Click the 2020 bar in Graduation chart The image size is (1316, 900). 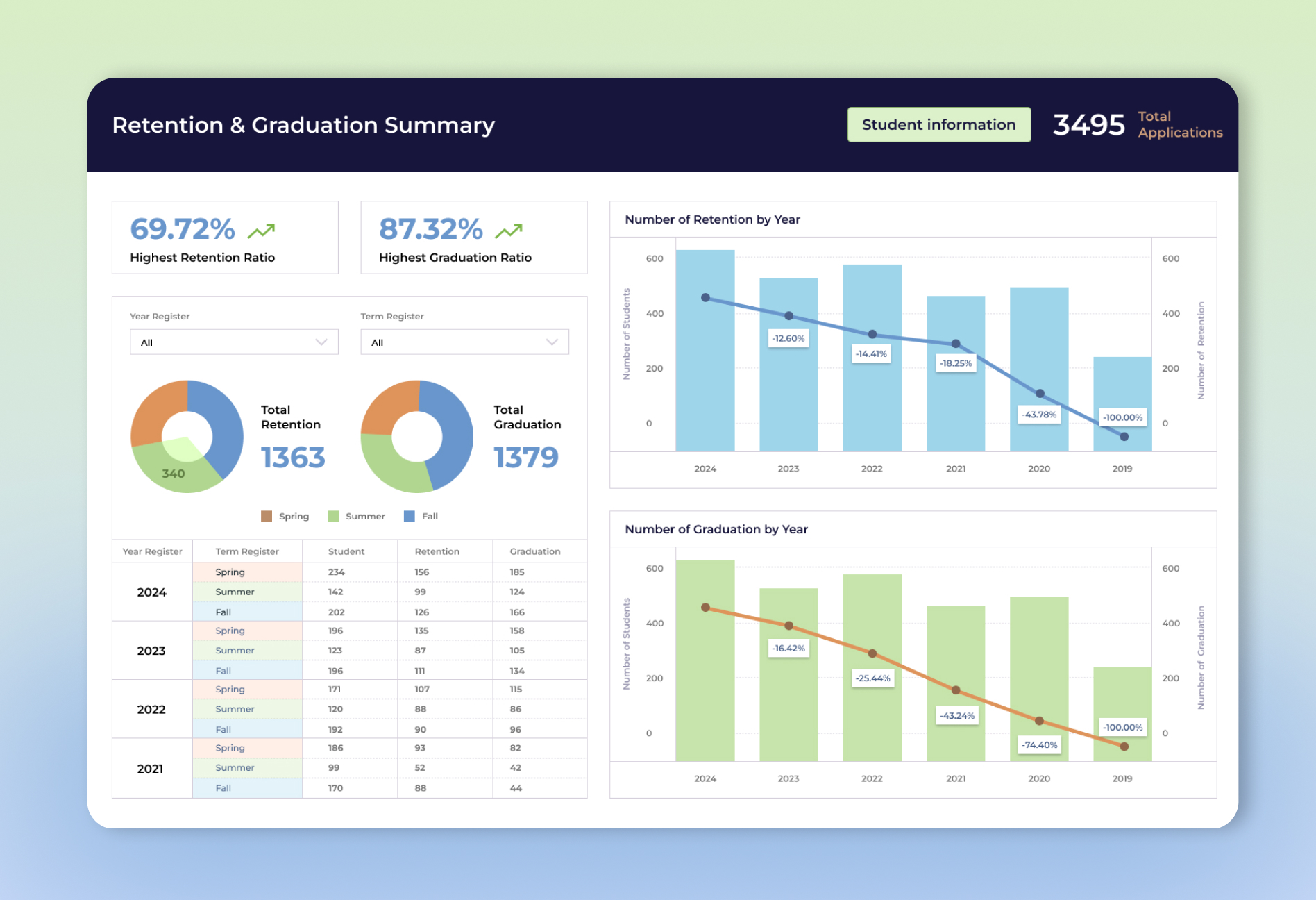click(1039, 679)
